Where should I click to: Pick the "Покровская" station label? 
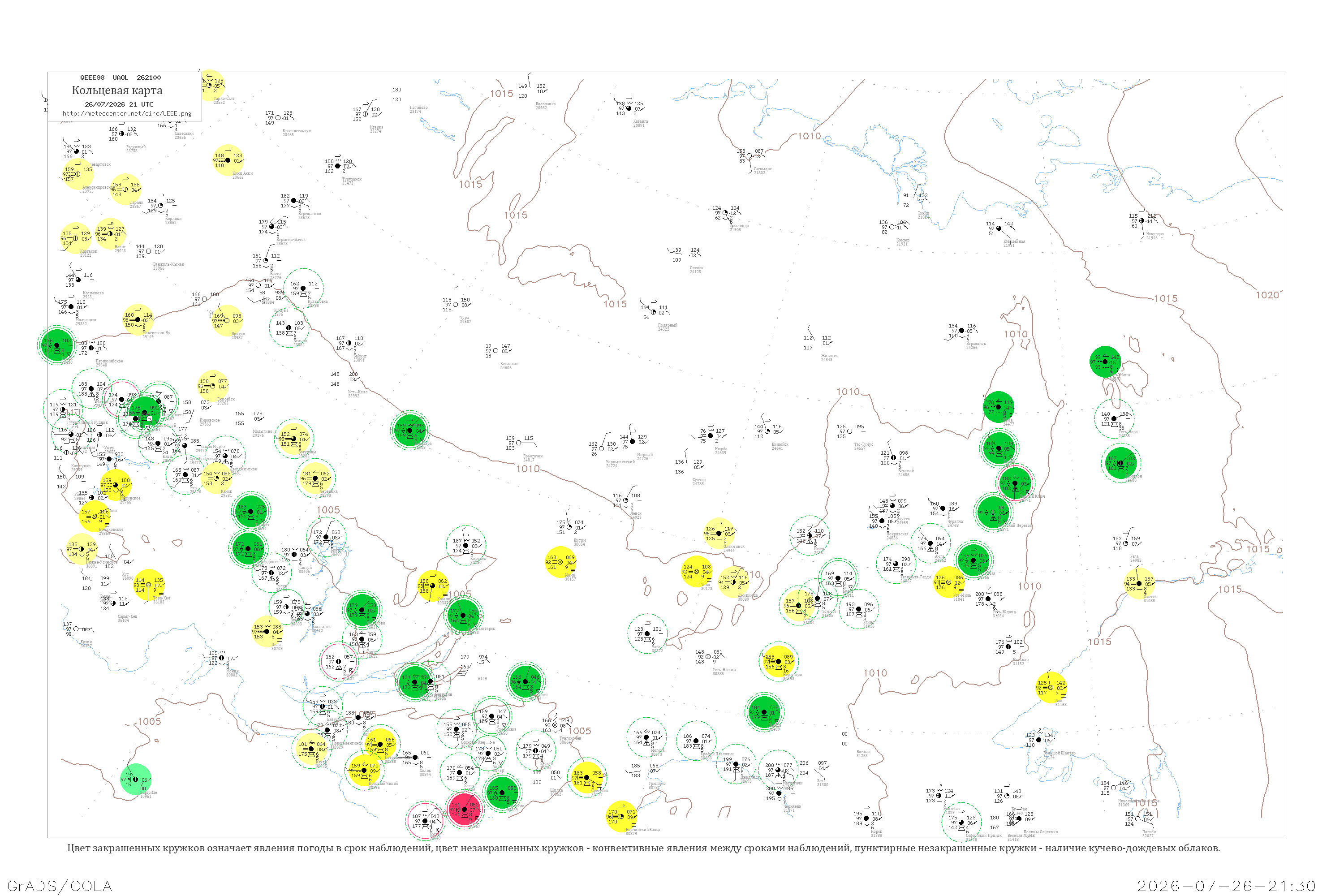(x=898, y=534)
